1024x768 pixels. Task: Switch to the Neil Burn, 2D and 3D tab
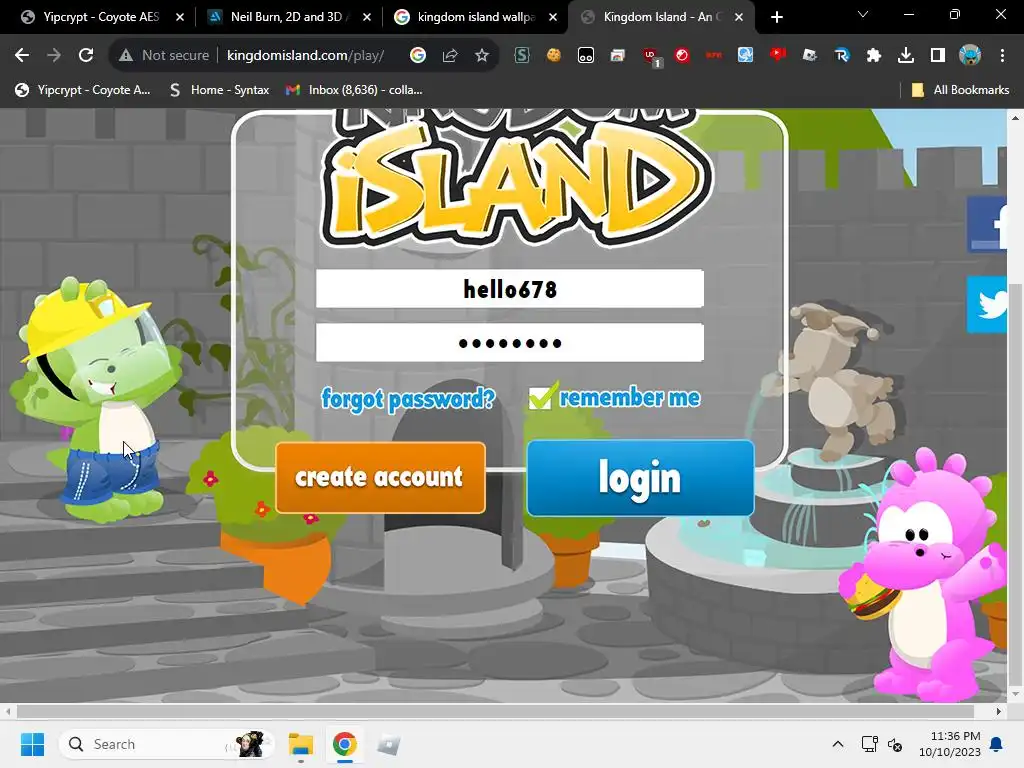coord(286,17)
